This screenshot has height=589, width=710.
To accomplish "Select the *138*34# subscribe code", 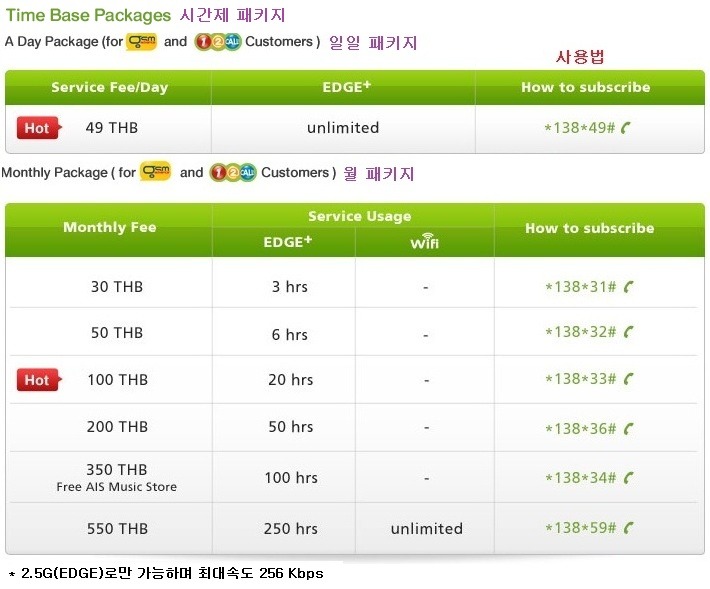I will (x=581, y=478).
